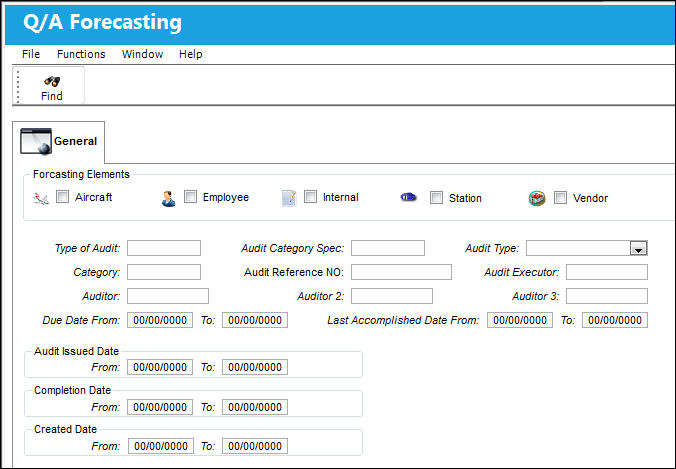Viewport: 676px width, 469px height.
Task: Select Last Accomplished Date To field
Action: (615, 320)
